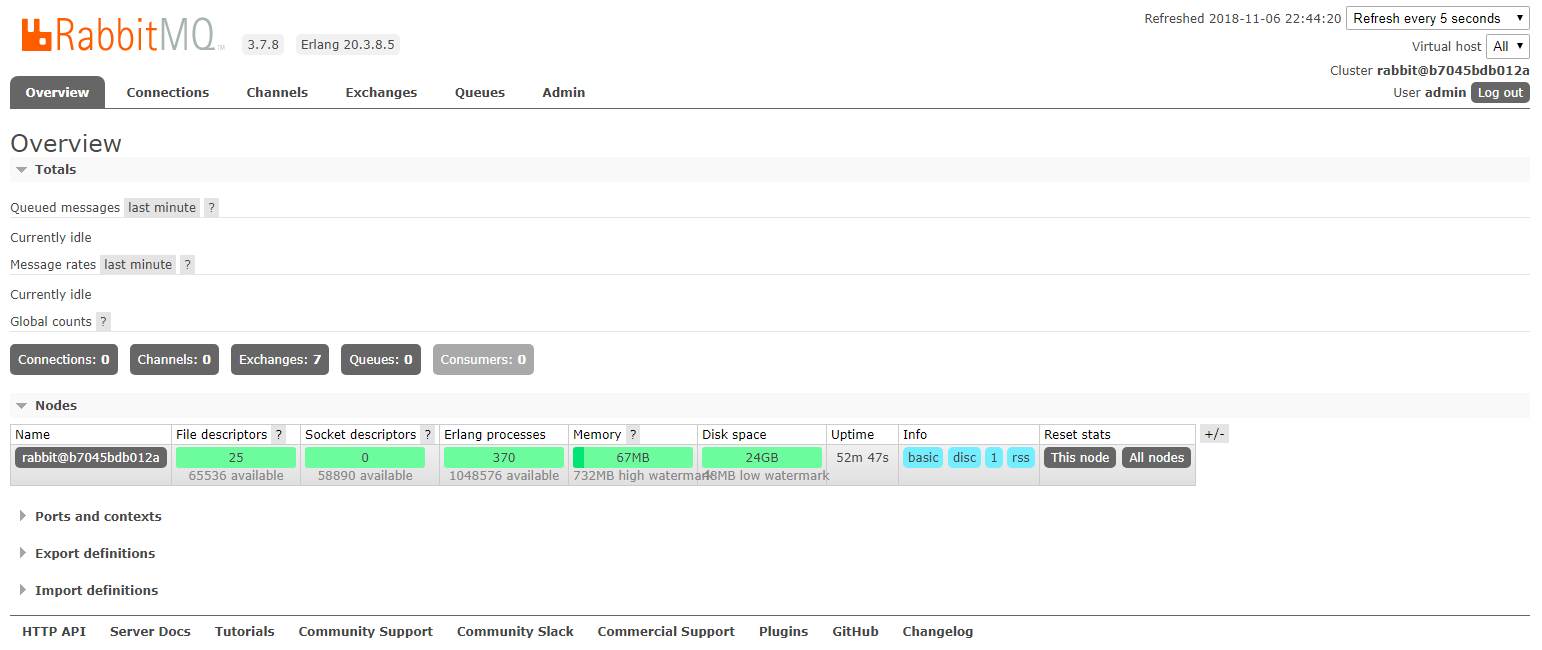Log out of admin user
The image size is (1542, 650).
[1500, 92]
